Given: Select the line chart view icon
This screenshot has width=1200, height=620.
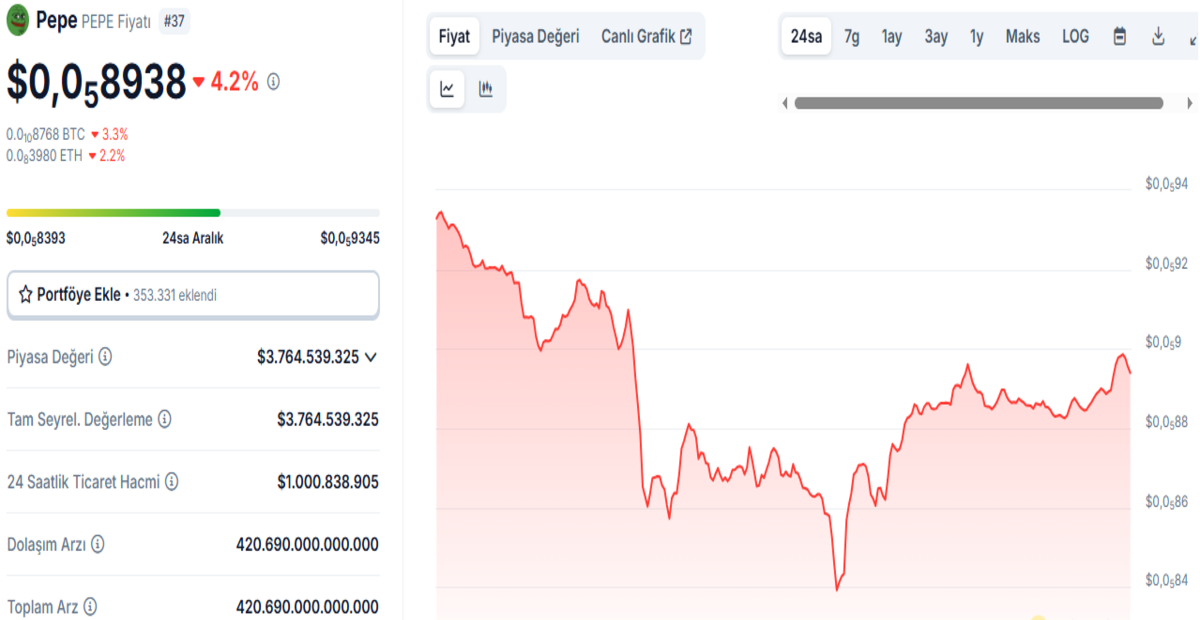Looking at the screenshot, I should pyautogui.click(x=447, y=89).
